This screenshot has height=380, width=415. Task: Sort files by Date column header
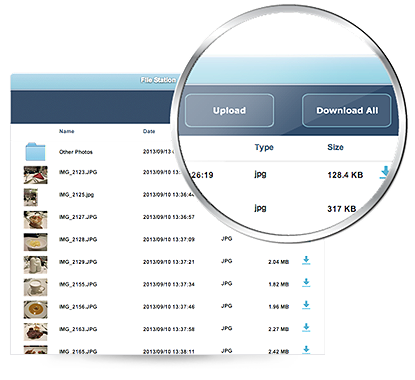pos(149,131)
